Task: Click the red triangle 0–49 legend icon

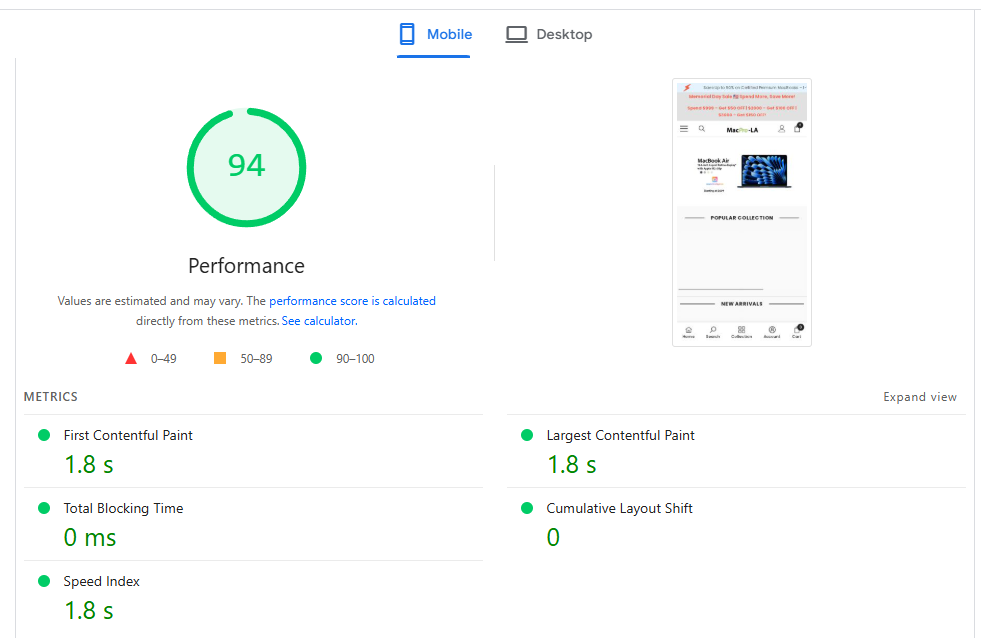Action: tap(131, 359)
